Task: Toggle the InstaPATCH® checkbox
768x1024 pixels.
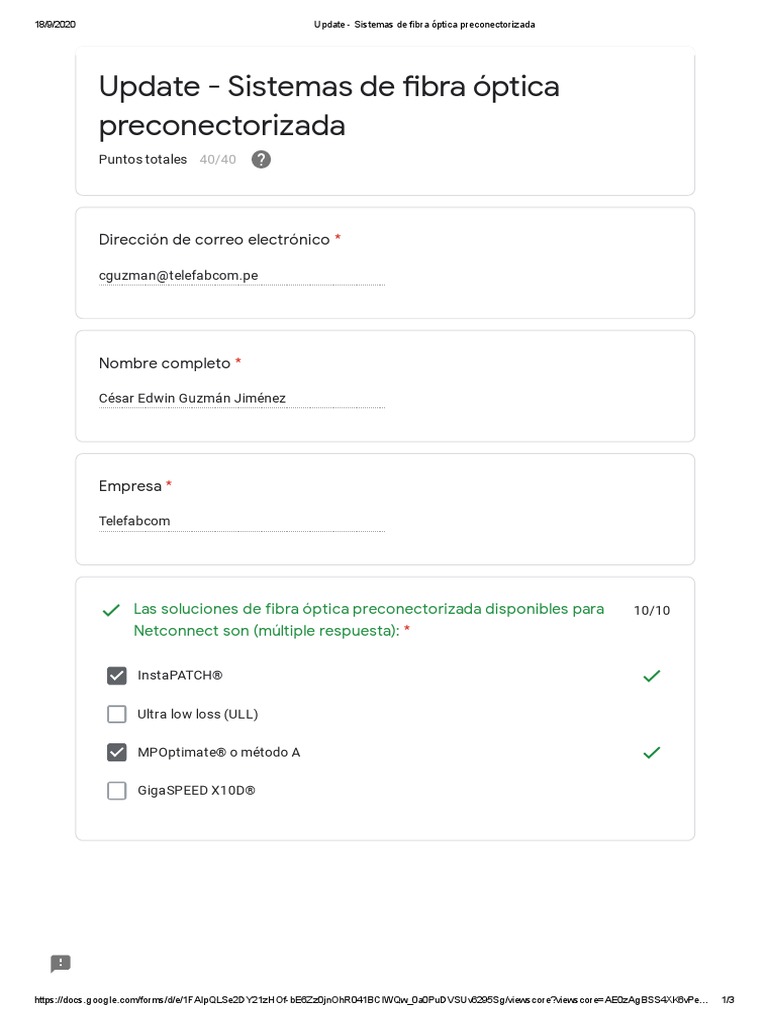Action: [117, 676]
